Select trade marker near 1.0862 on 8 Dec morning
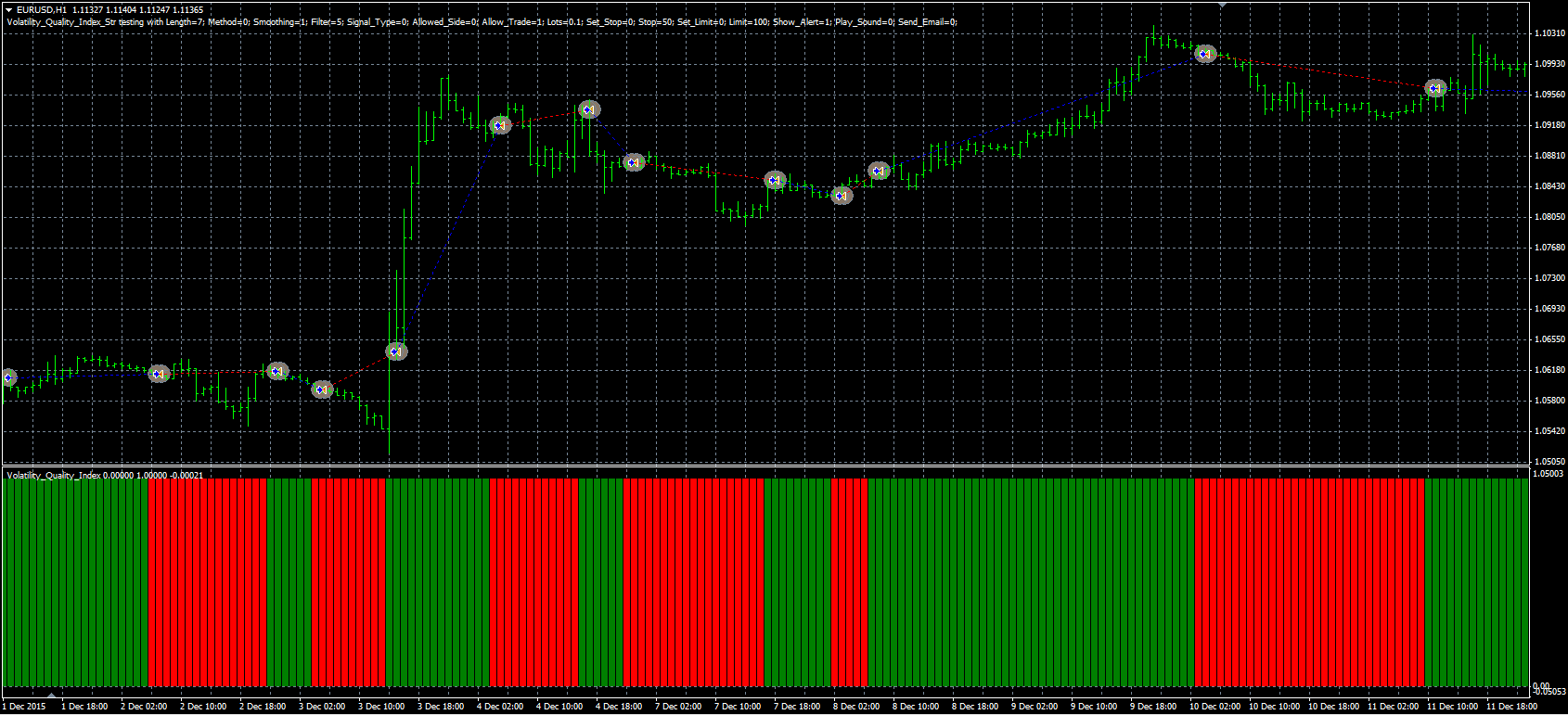Image resolution: width=1568 pixels, height=715 pixels. click(x=879, y=171)
